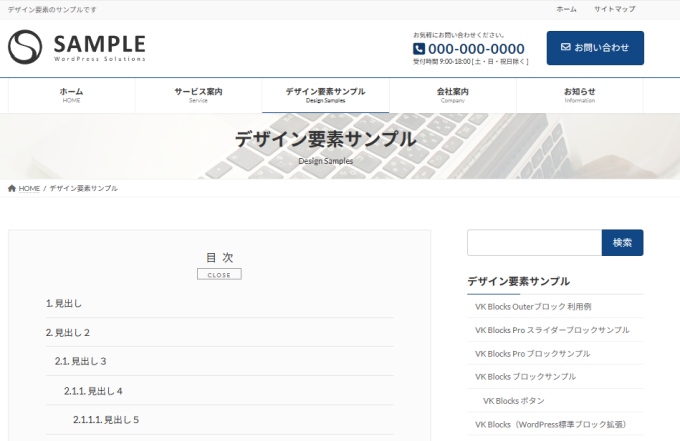Screen dimensions: 680x441
Task: Select the デザイン要素サンプル navigation tab
Action: click(x=325, y=95)
